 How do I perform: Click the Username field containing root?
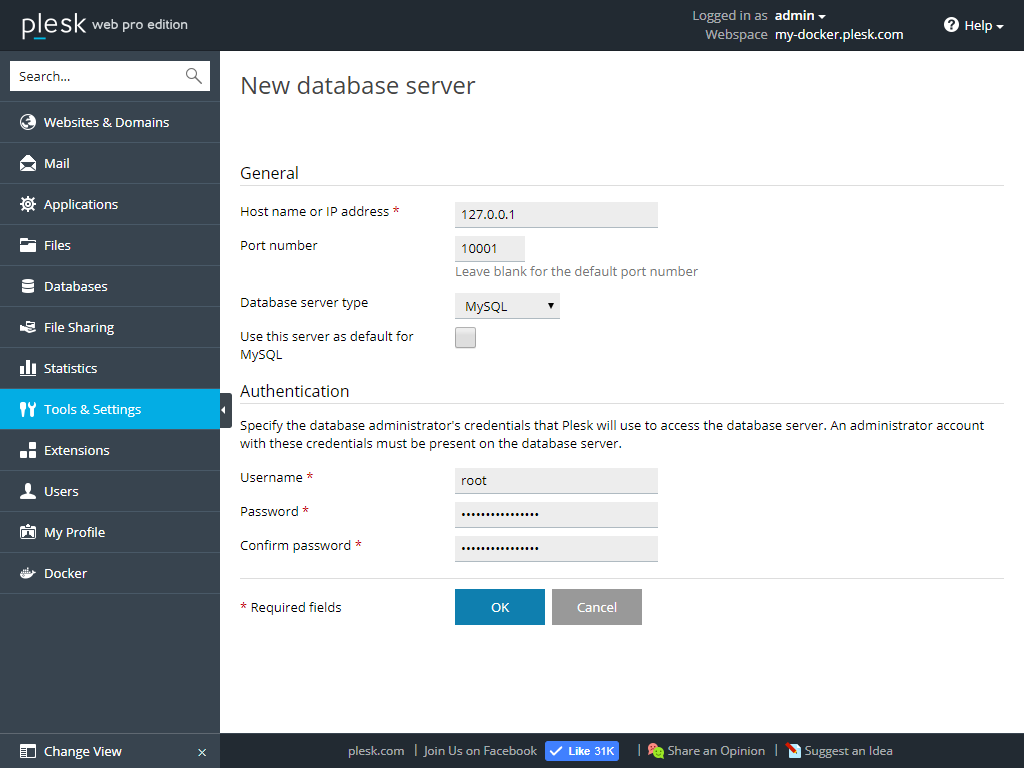[x=556, y=481]
